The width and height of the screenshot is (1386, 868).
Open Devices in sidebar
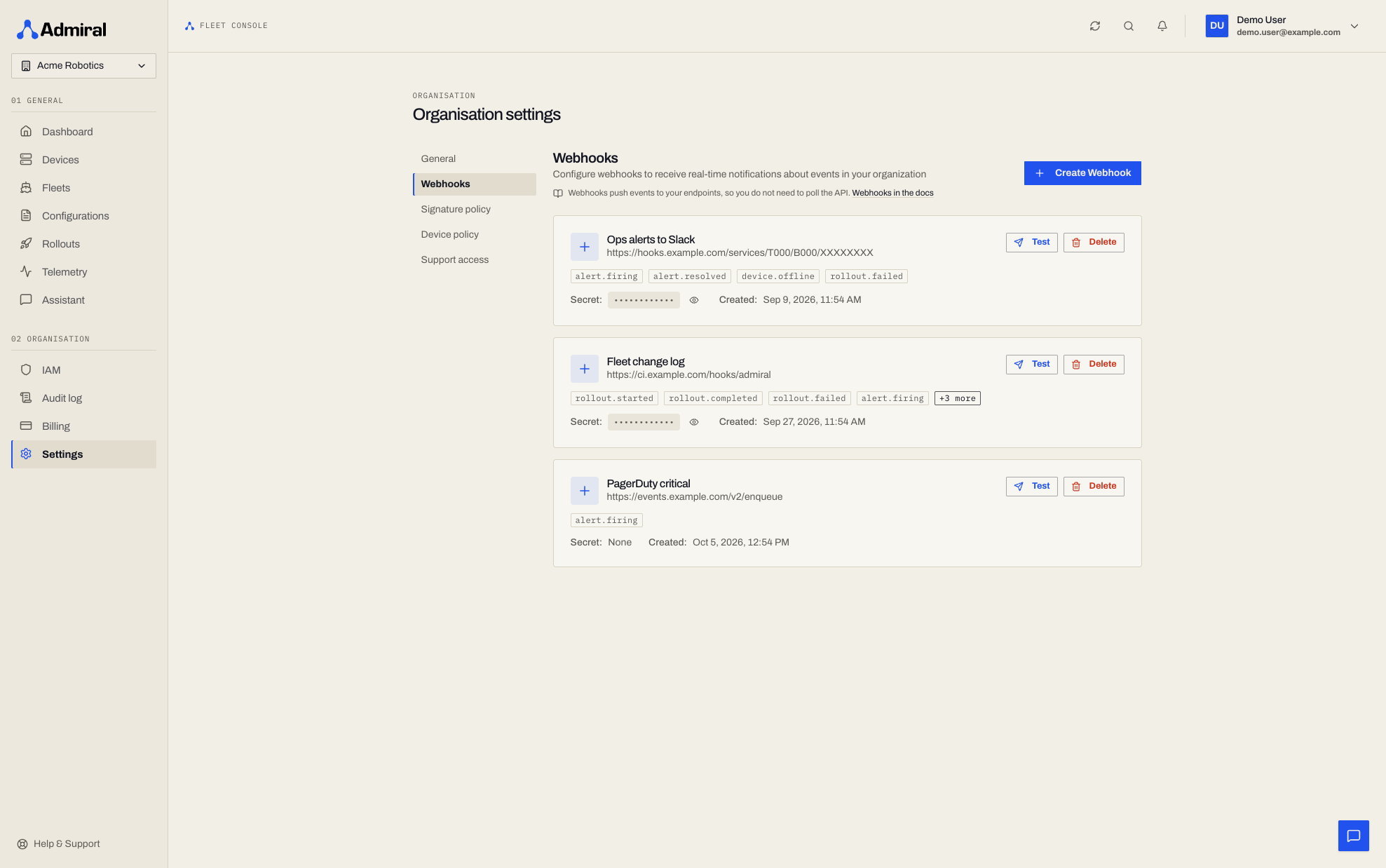[x=83, y=160]
